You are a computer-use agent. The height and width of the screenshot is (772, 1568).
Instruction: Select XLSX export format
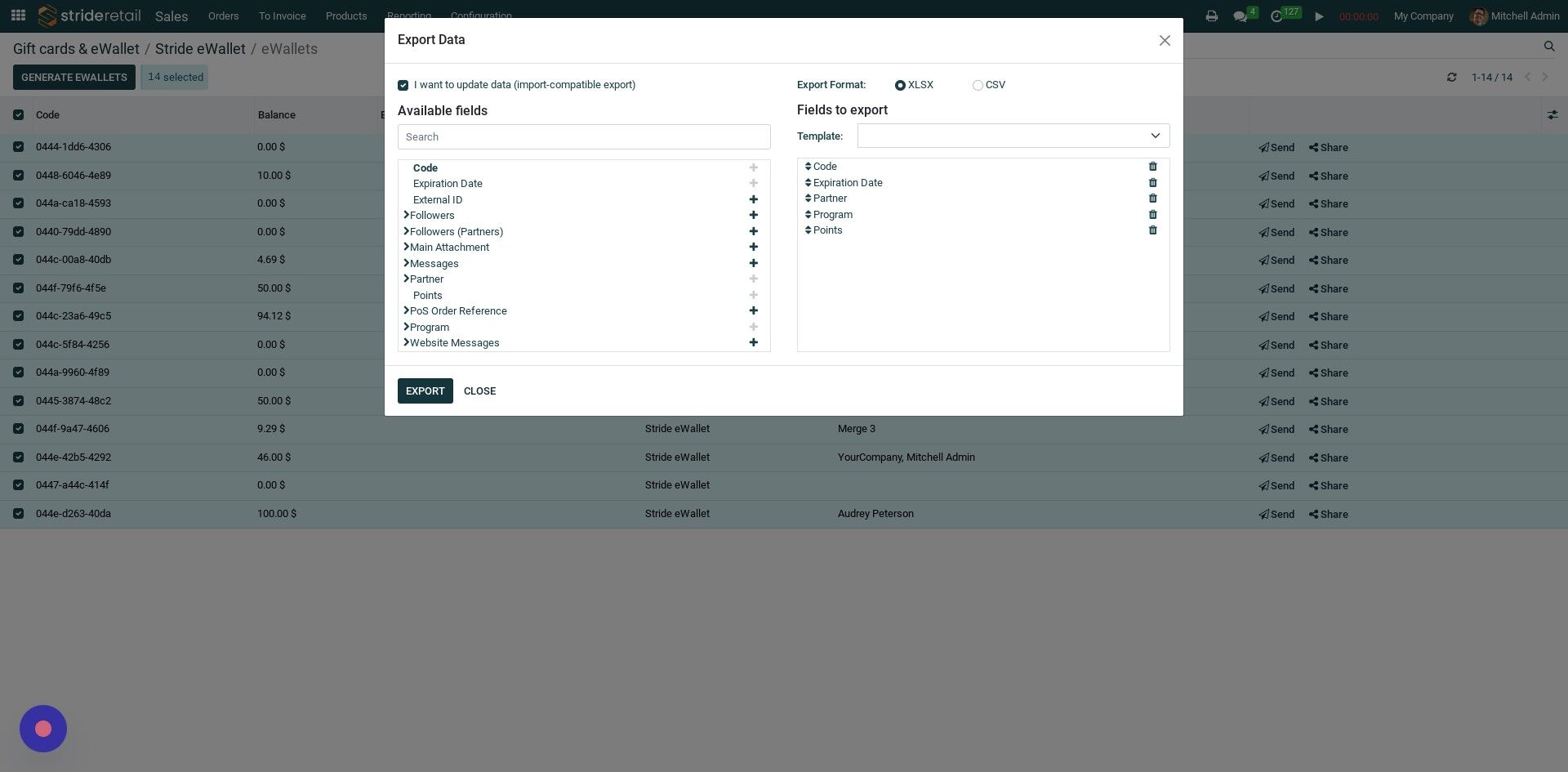pos(900,85)
